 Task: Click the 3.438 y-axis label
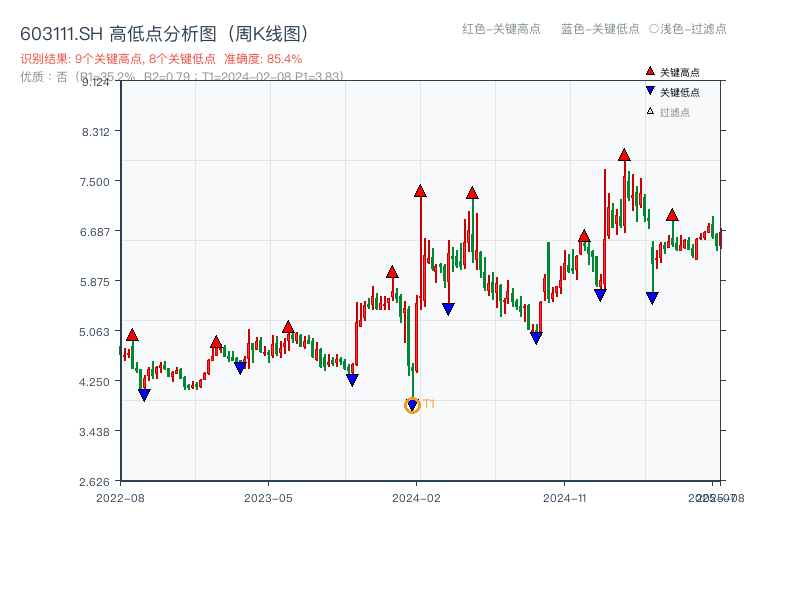coord(94,432)
